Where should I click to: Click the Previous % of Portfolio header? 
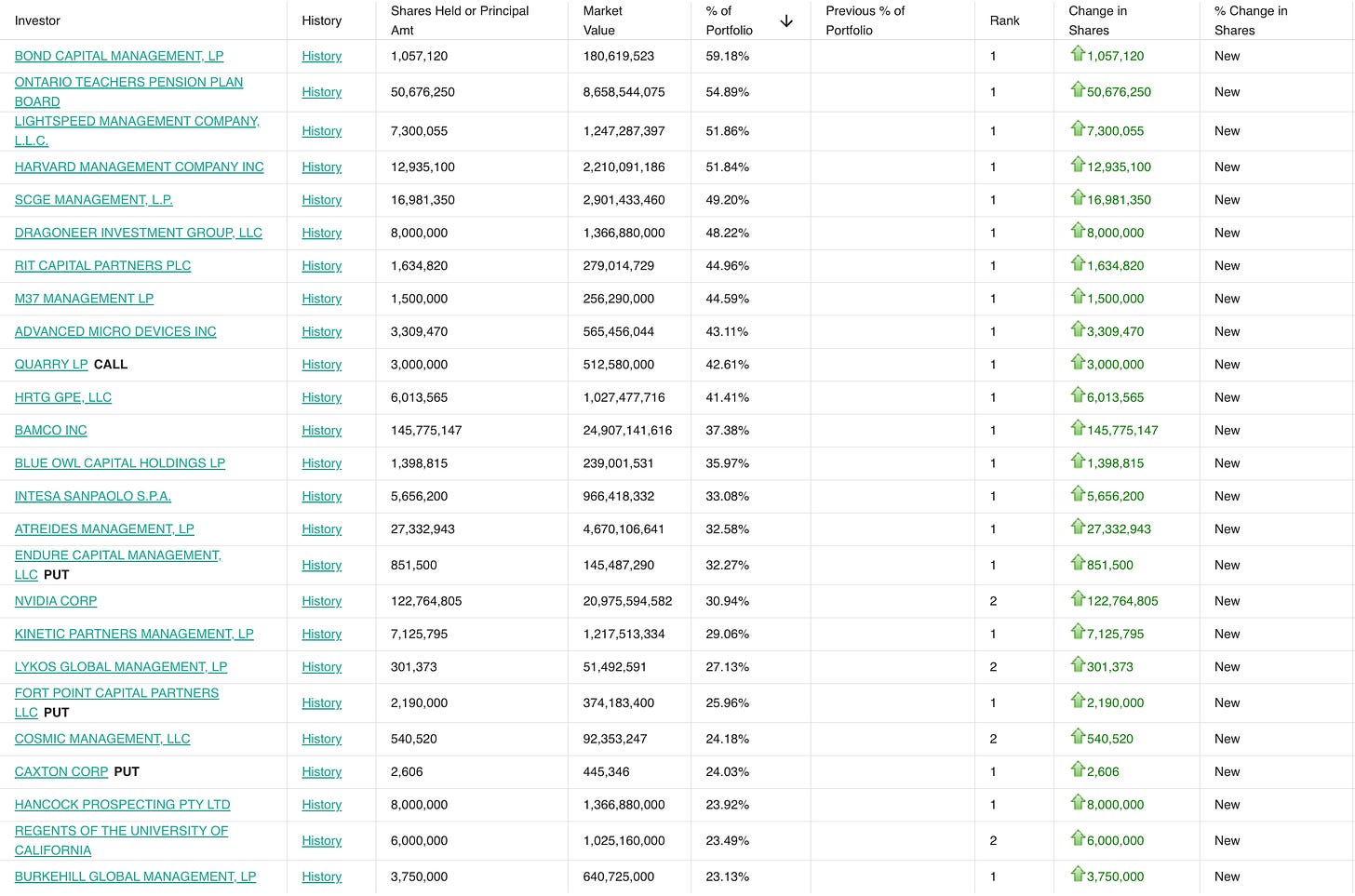click(865, 20)
